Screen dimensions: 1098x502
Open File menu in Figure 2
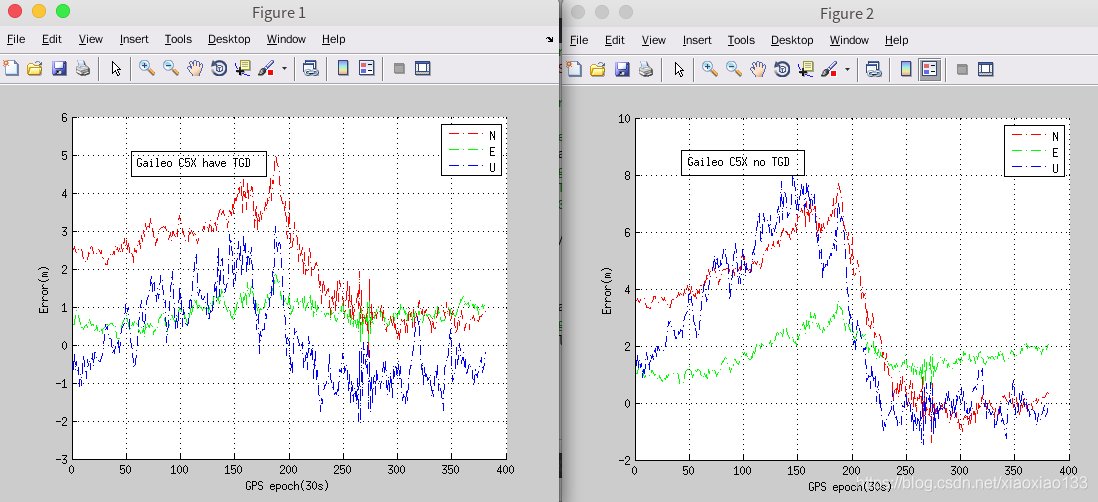point(579,40)
